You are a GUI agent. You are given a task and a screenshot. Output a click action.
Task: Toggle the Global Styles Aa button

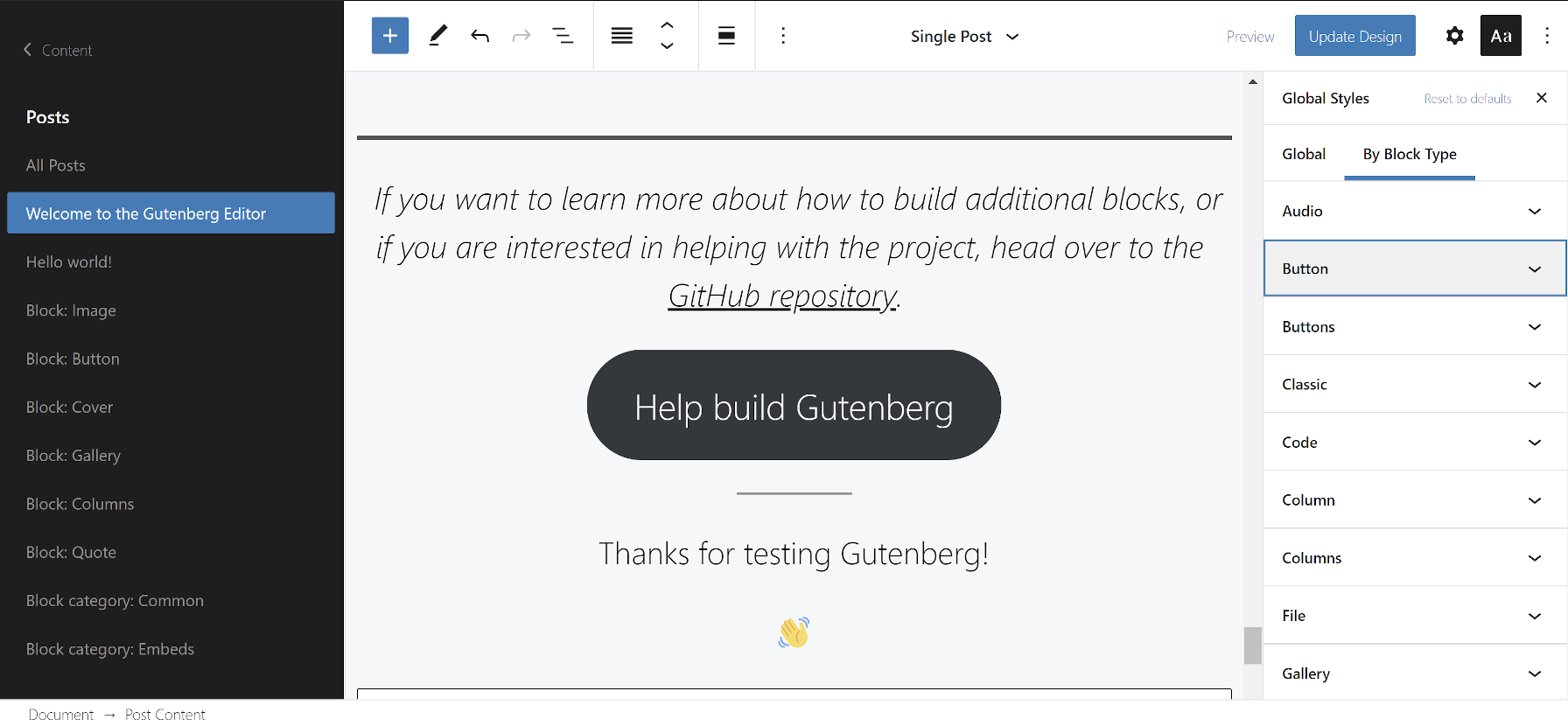1501,36
